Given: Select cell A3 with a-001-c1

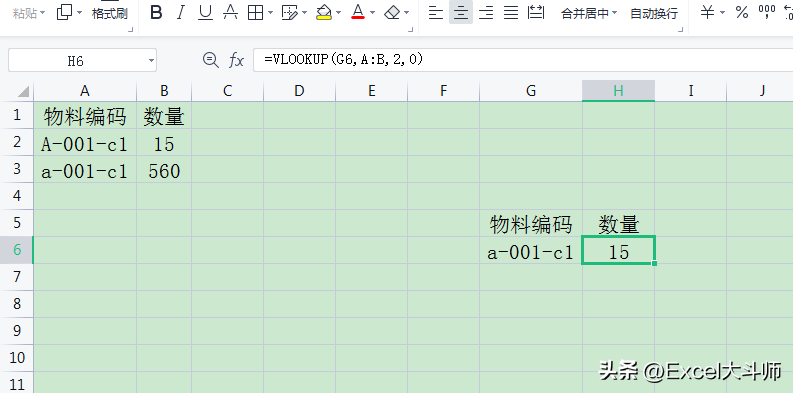Looking at the screenshot, I should tap(85, 170).
